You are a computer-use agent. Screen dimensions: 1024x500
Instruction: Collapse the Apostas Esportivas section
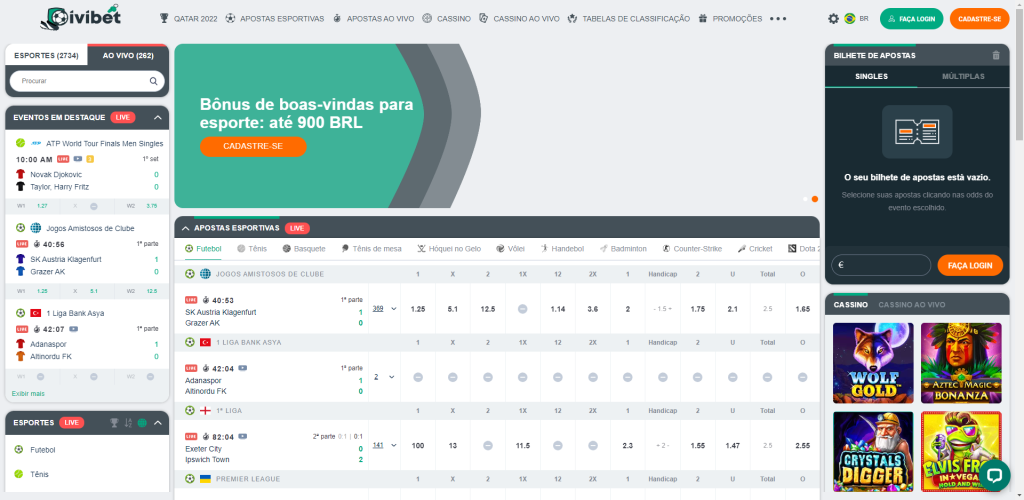tap(185, 228)
